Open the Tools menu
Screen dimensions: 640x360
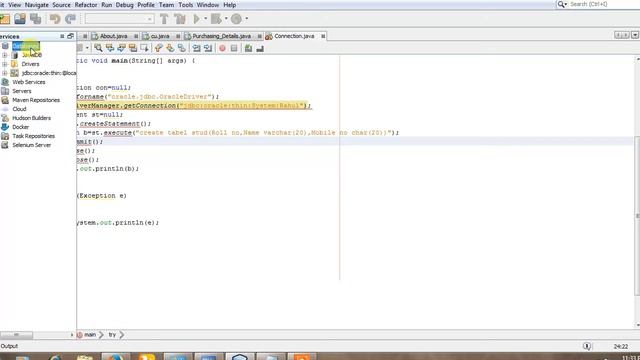(185, 5)
